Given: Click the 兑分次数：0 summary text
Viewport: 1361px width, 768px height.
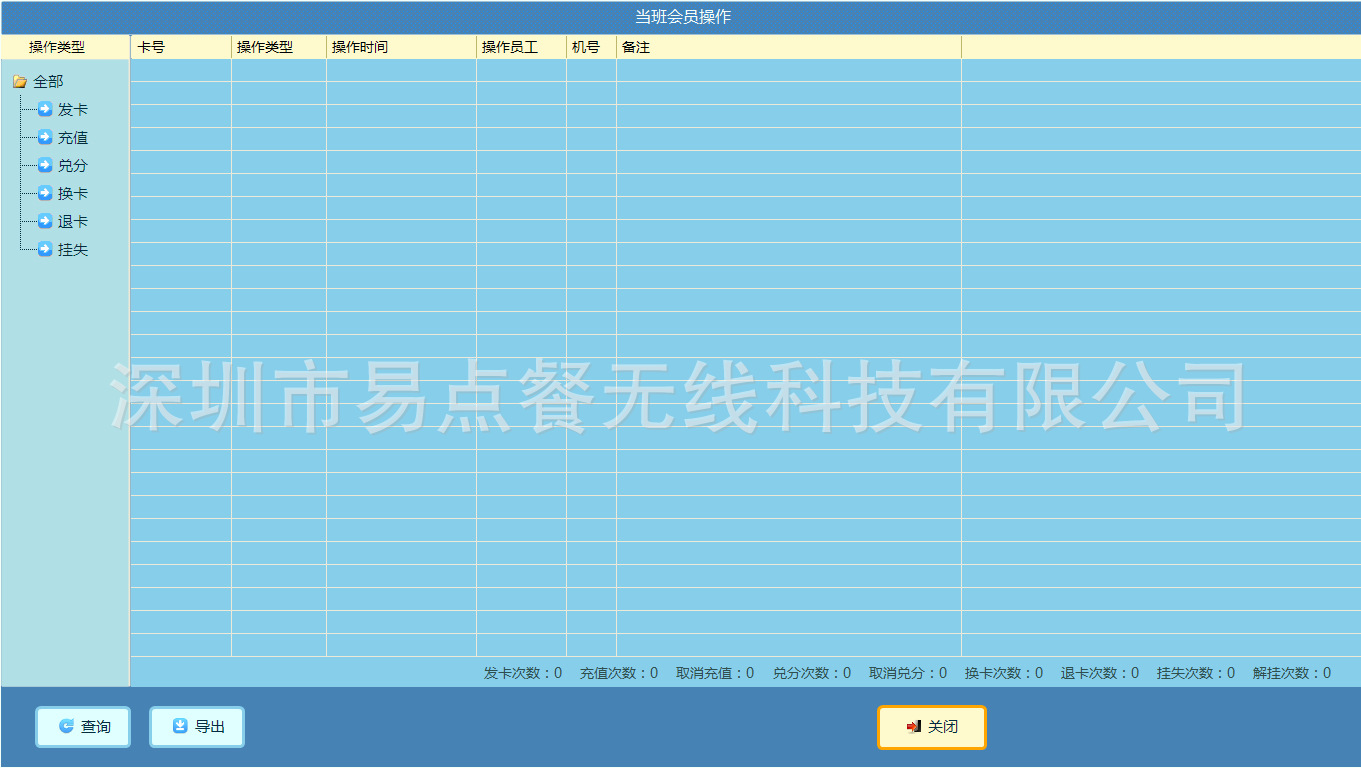Looking at the screenshot, I should 812,673.
